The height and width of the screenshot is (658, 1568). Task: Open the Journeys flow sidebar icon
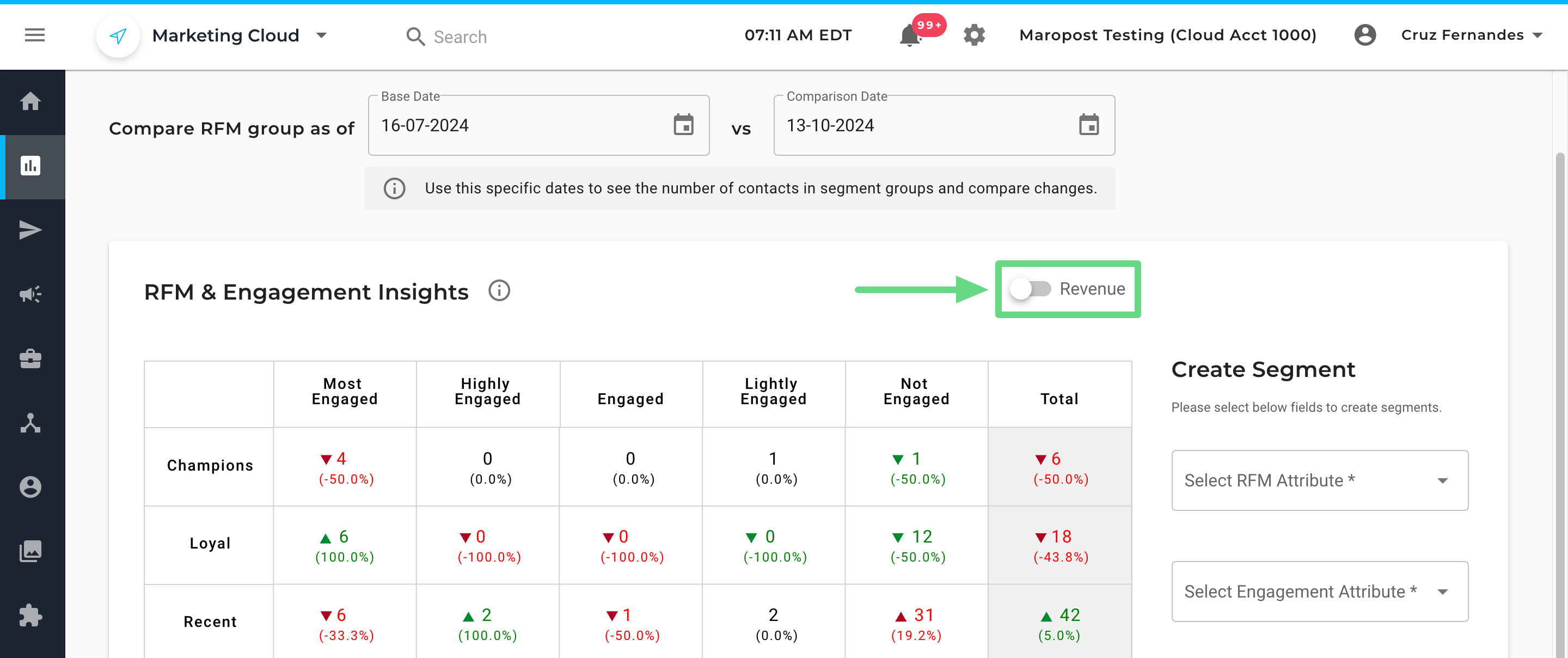[30, 423]
